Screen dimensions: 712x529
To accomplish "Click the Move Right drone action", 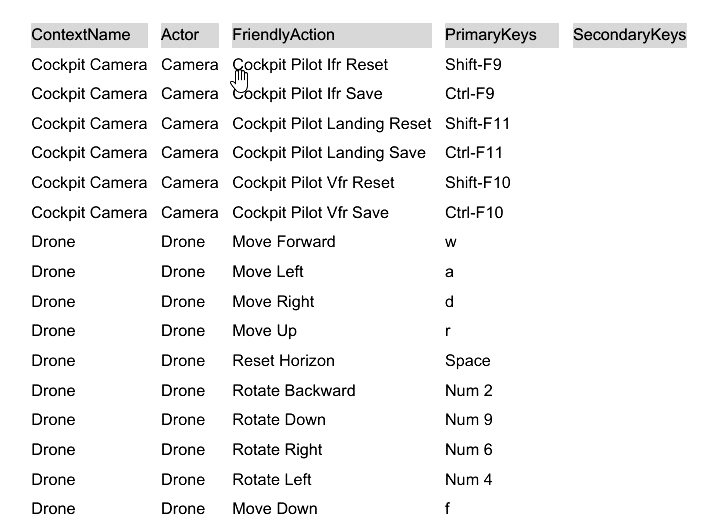I will pos(273,302).
